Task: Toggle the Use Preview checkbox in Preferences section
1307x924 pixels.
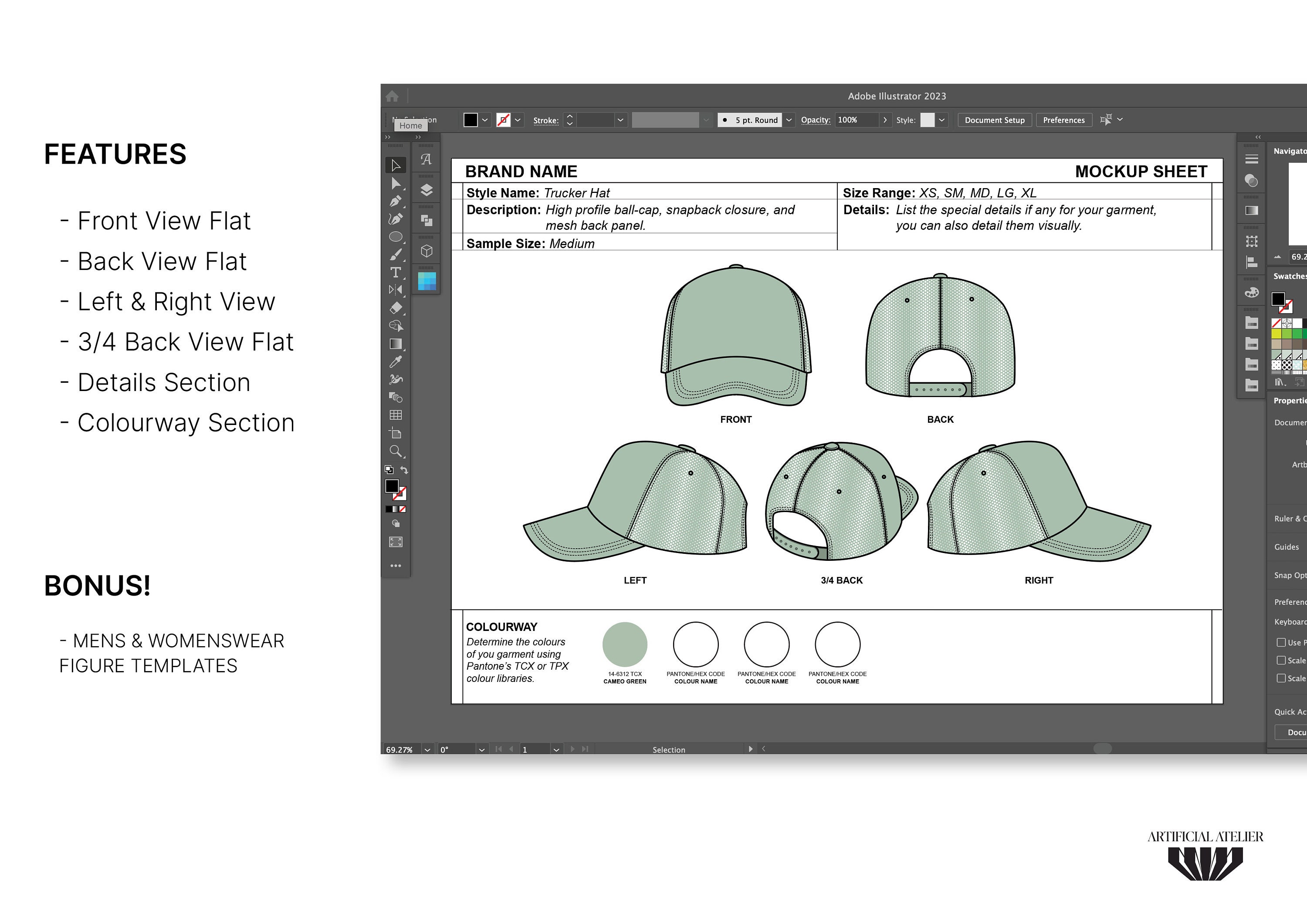Action: (x=1282, y=642)
